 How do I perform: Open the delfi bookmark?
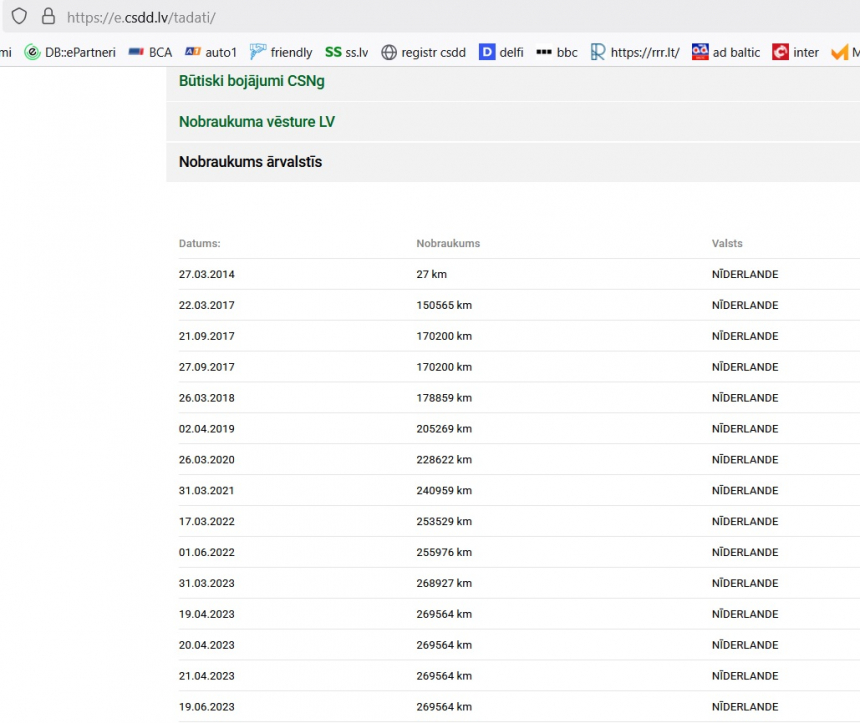[501, 52]
